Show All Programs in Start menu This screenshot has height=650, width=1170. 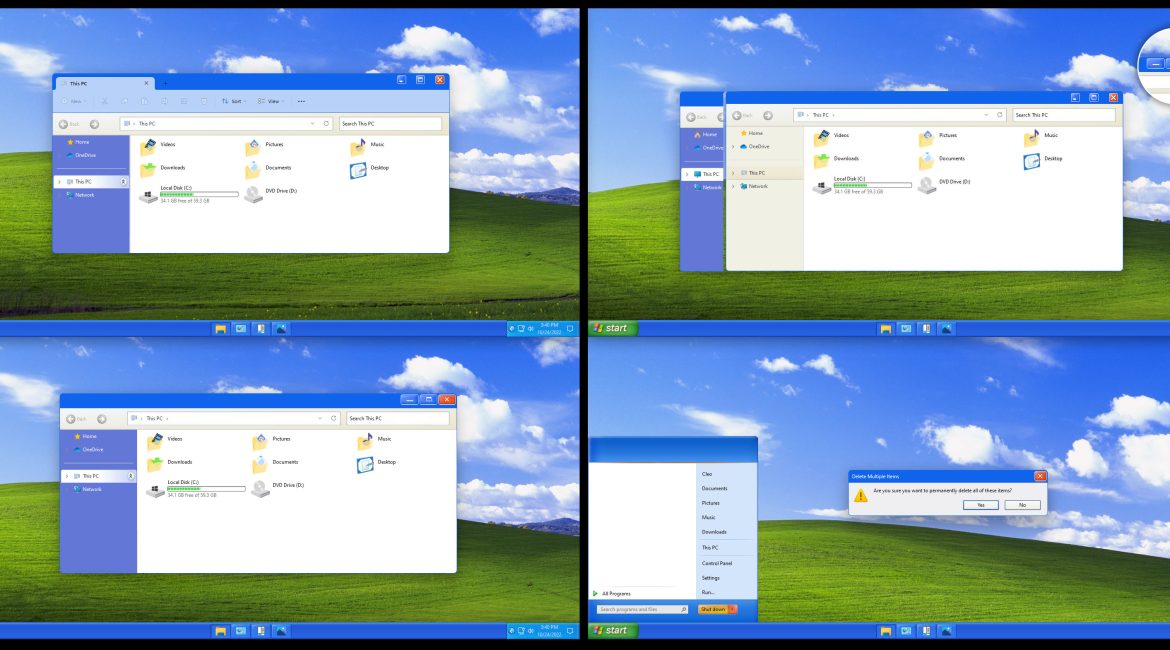tap(612, 594)
